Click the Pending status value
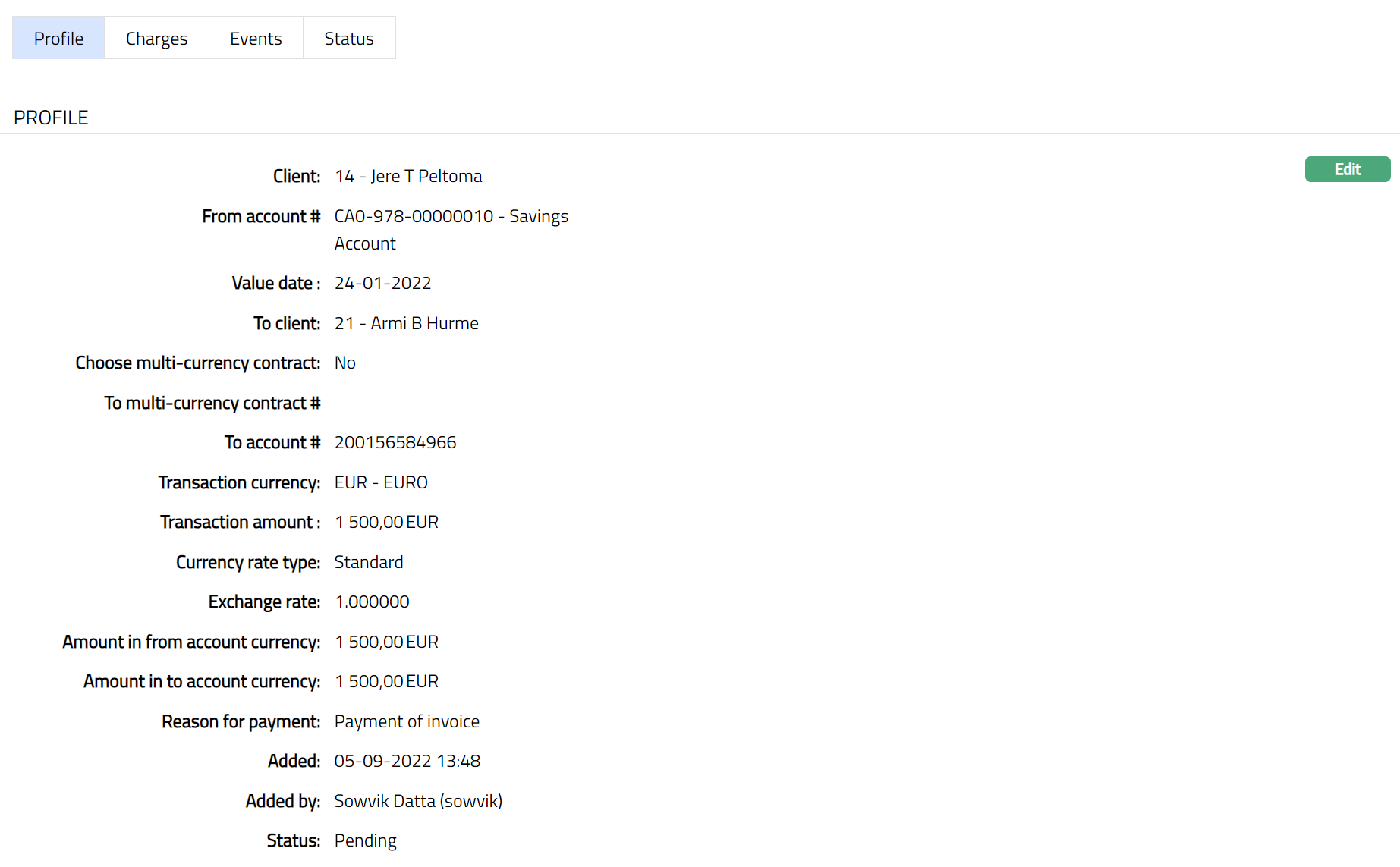Image resolution: width=1400 pixels, height=867 pixels. coord(365,841)
